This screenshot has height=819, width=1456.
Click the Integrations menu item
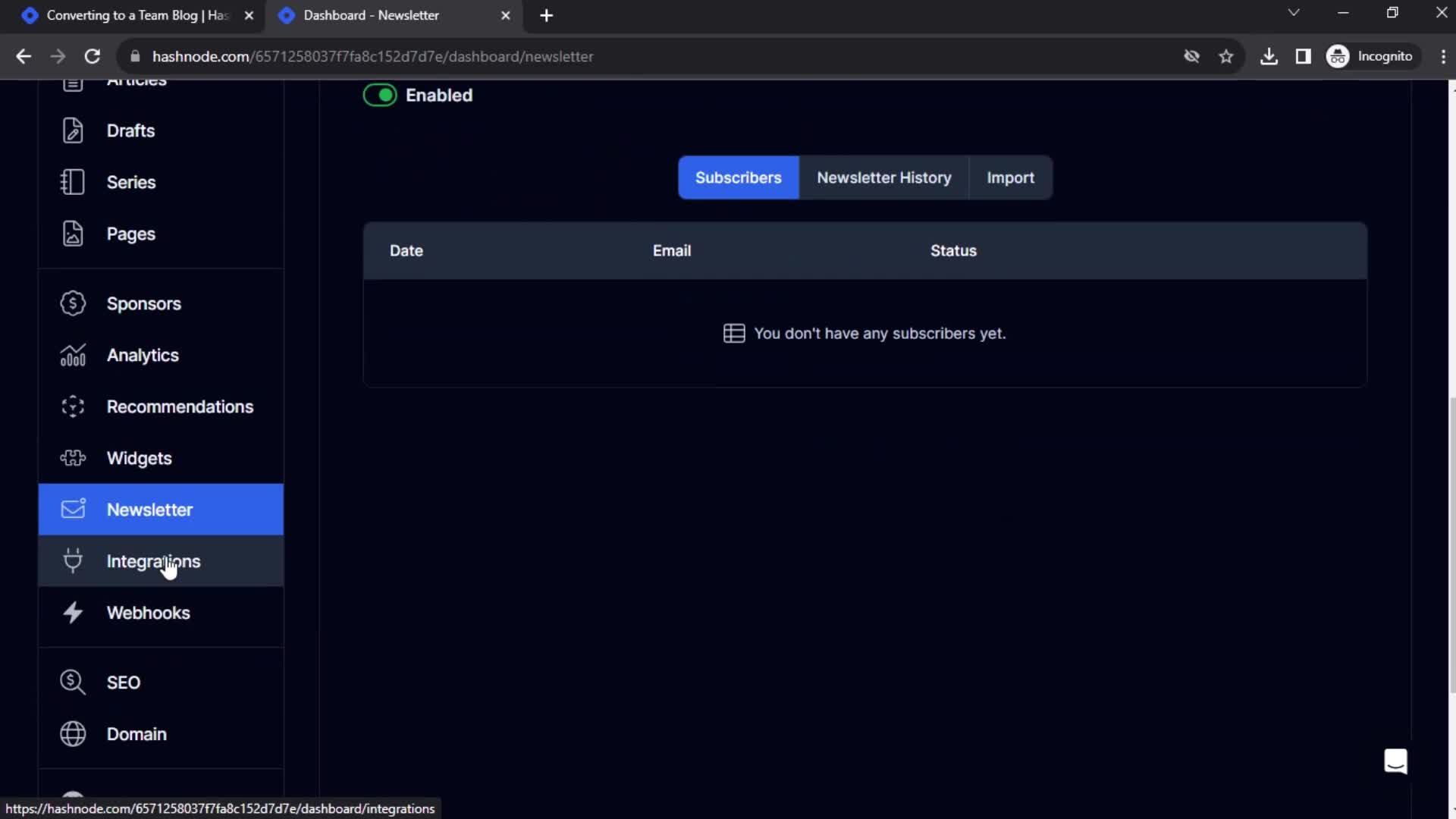pyautogui.click(x=153, y=561)
